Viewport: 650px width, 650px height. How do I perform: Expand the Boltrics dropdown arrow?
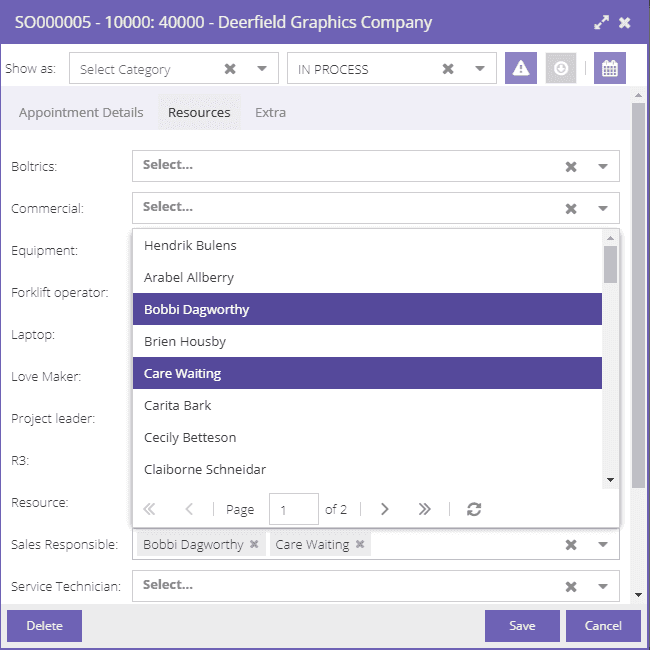pos(603,167)
